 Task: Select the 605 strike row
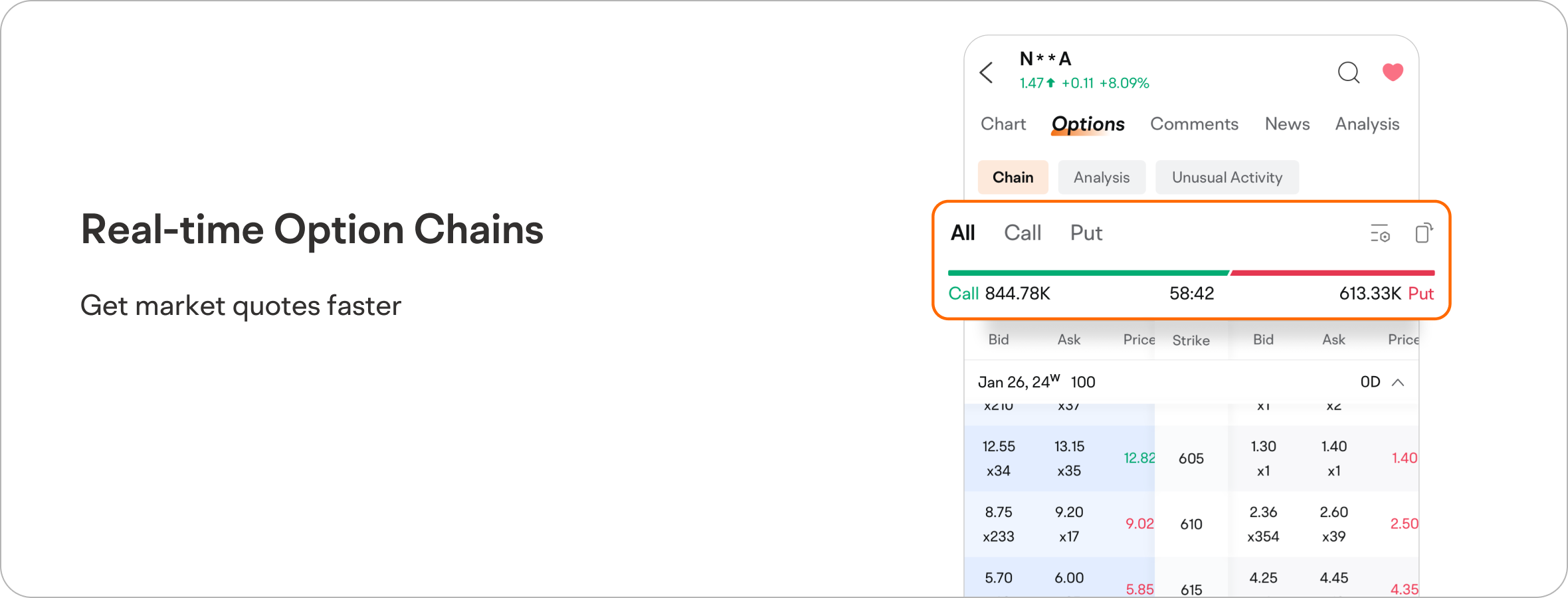(x=1191, y=458)
